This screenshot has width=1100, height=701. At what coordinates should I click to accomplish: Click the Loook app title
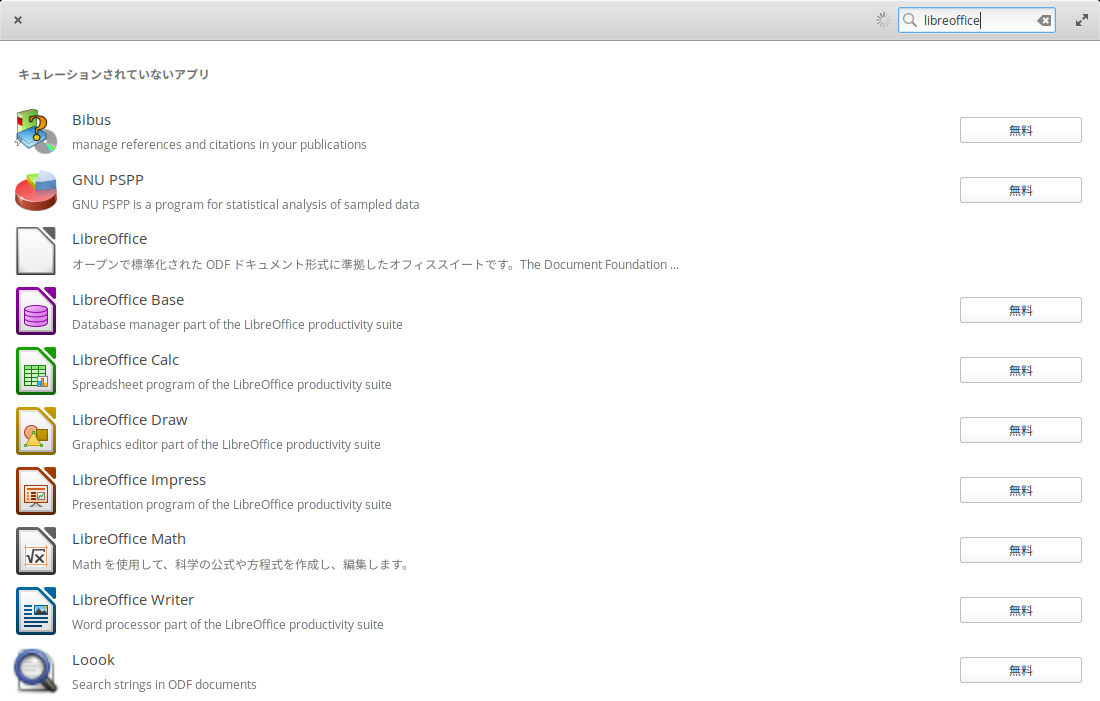[x=93, y=660]
